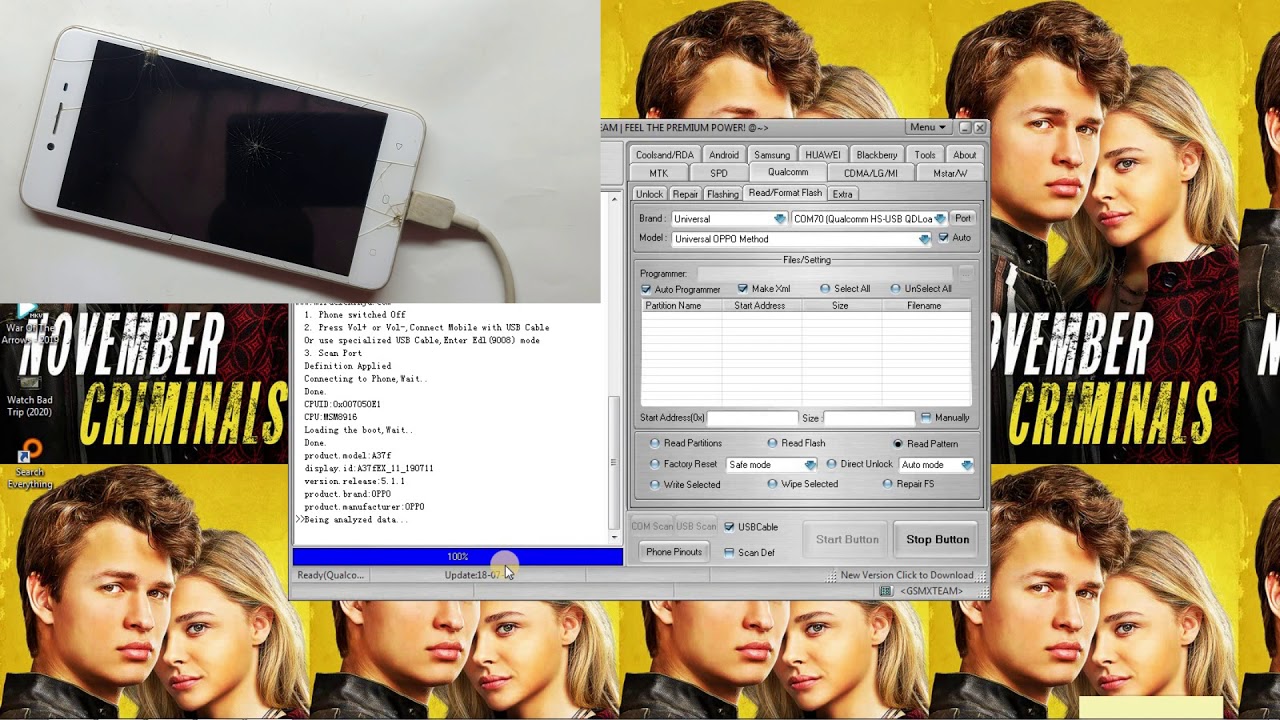Viewport: 1280px width, 720px height.
Task: Click the Ready(Qualco... status bar entry
Action: (x=331, y=575)
